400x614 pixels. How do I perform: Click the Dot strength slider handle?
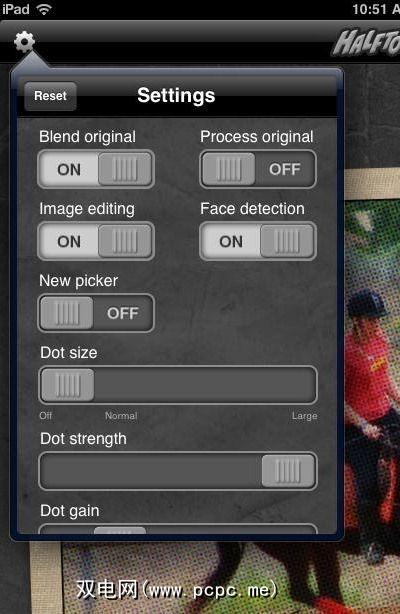pyautogui.click(x=288, y=471)
